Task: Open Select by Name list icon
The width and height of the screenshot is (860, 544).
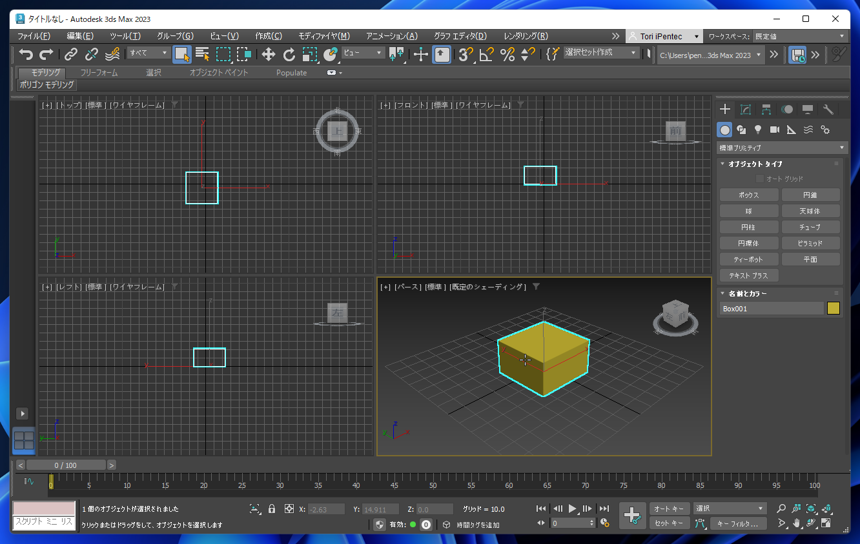Action: pyautogui.click(x=202, y=54)
